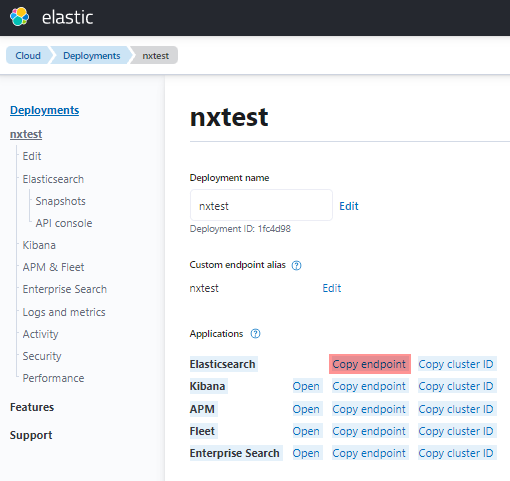Select the nxtest alias value text

[x=204, y=288]
